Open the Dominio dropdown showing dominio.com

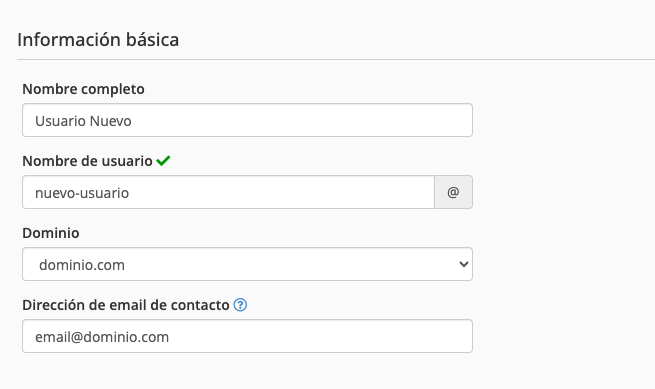click(247, 264)
